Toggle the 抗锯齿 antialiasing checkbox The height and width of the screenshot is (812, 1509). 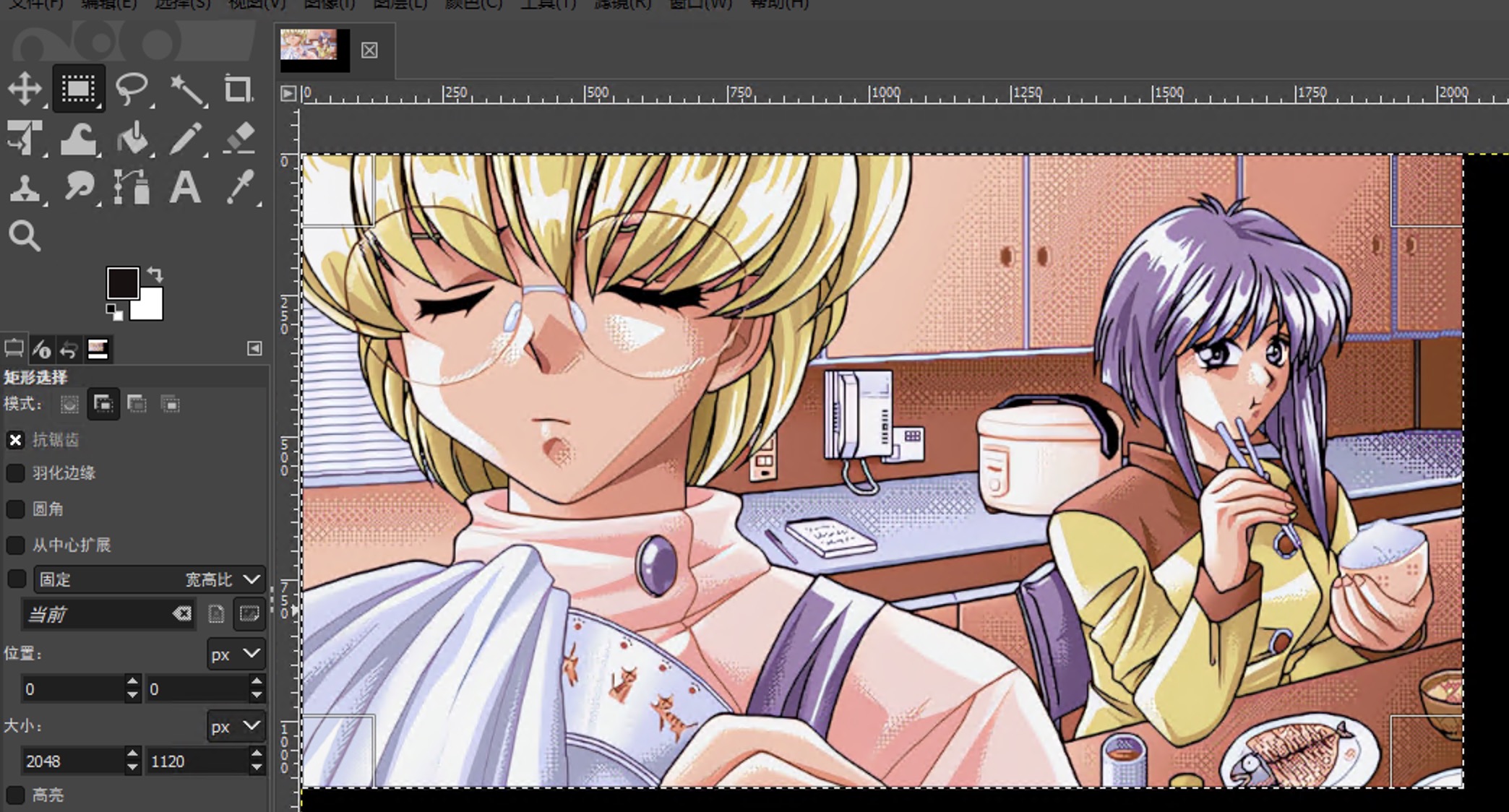15,440
